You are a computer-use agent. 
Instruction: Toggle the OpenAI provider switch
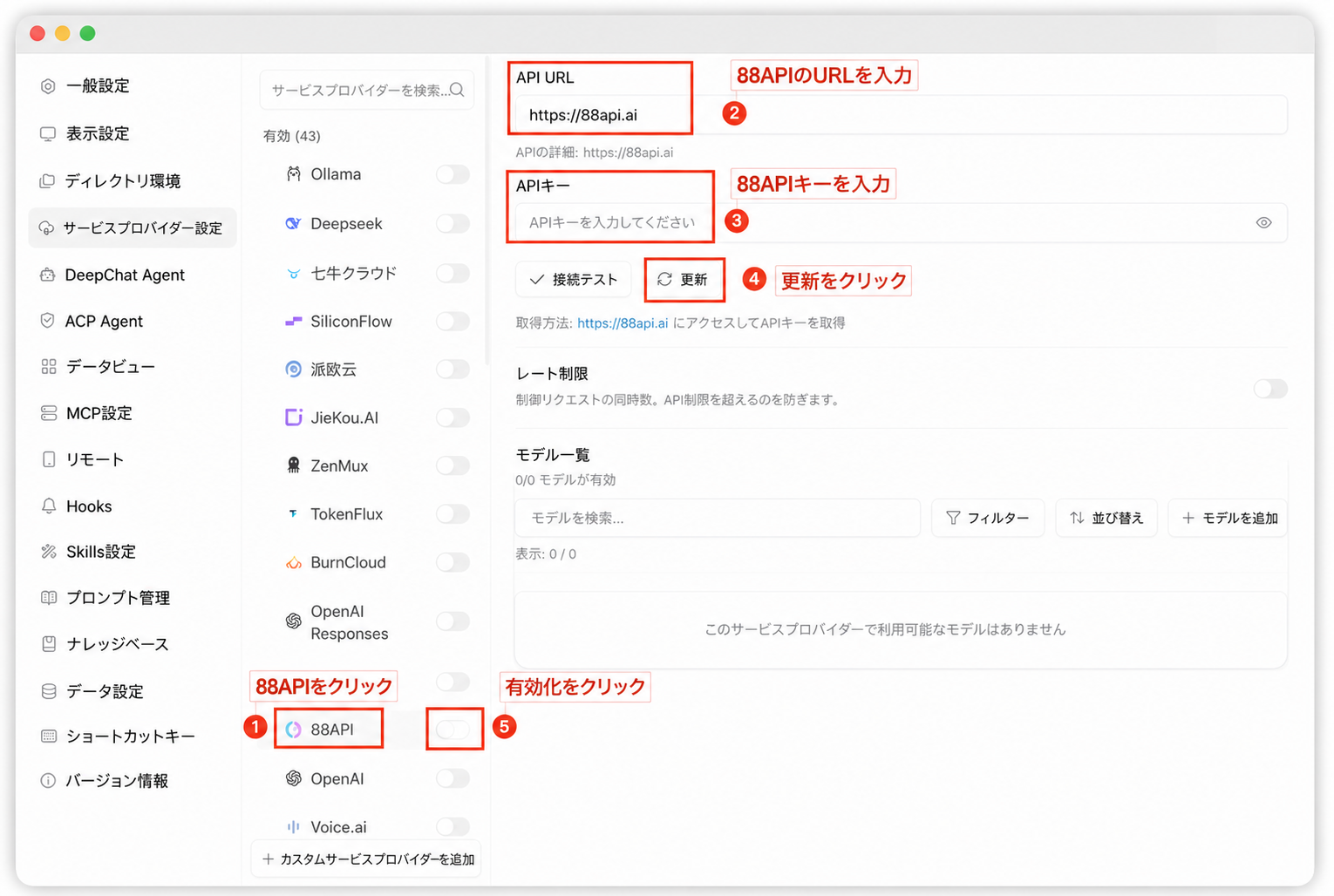453,778
